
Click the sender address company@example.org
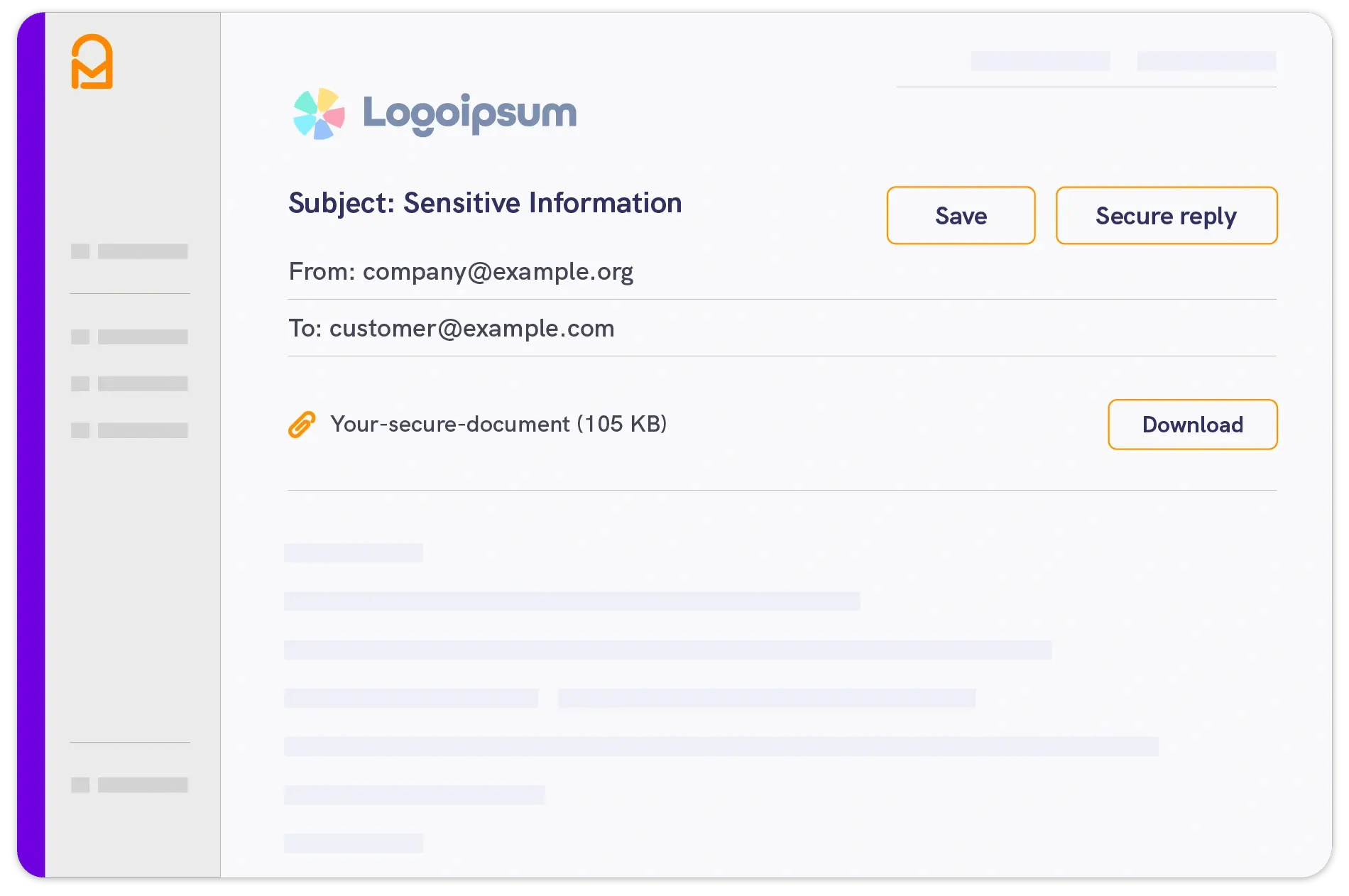(498, 272)
